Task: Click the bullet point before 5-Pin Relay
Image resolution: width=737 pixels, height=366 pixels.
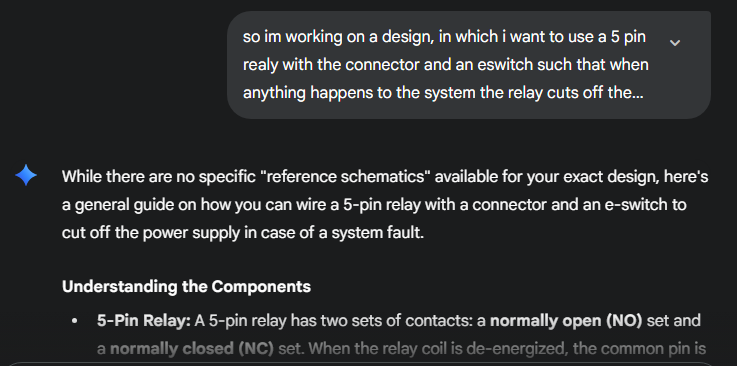Action: pos(74,321)
